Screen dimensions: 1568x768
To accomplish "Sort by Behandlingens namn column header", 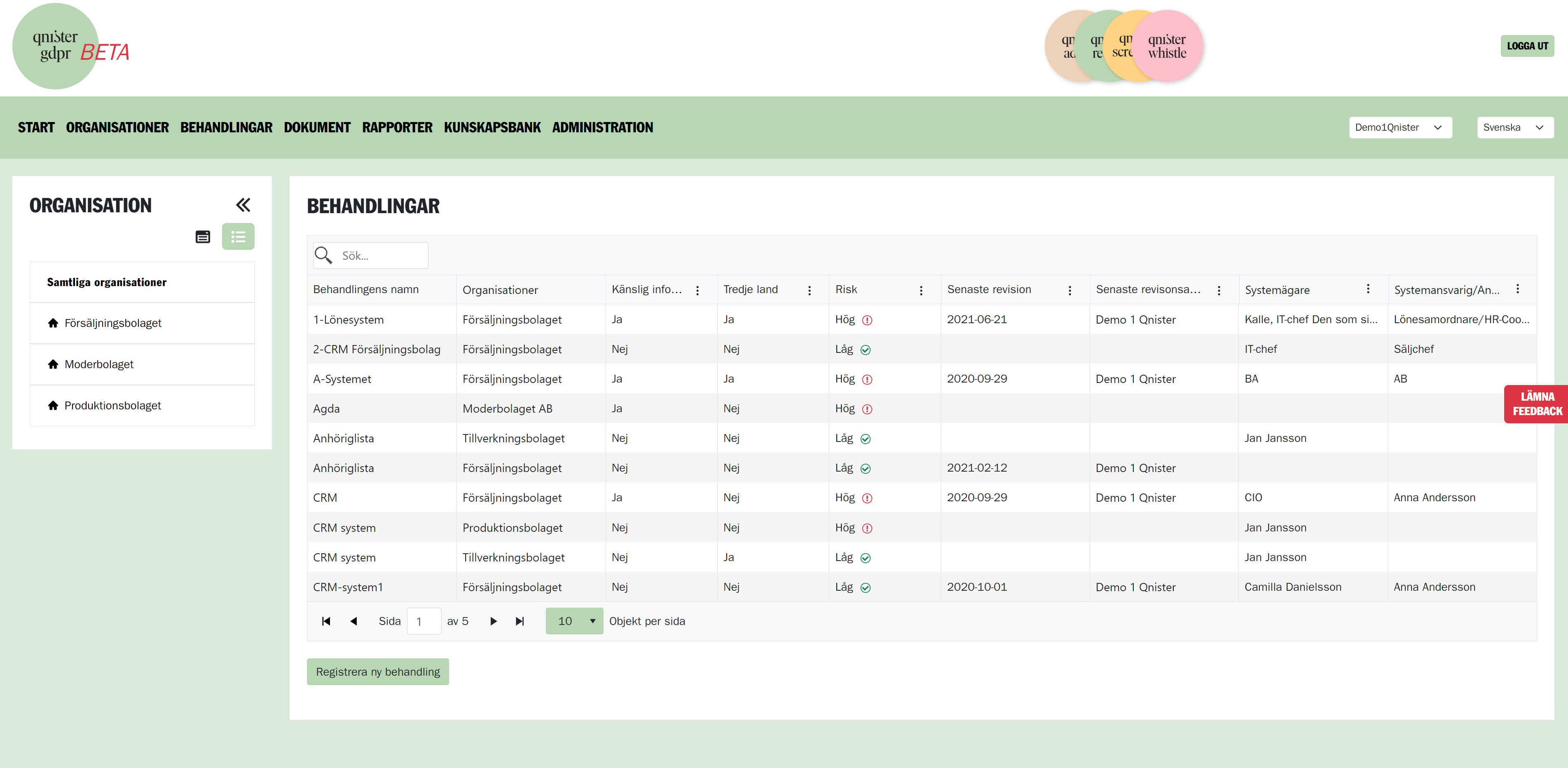I will coord(366,290).
